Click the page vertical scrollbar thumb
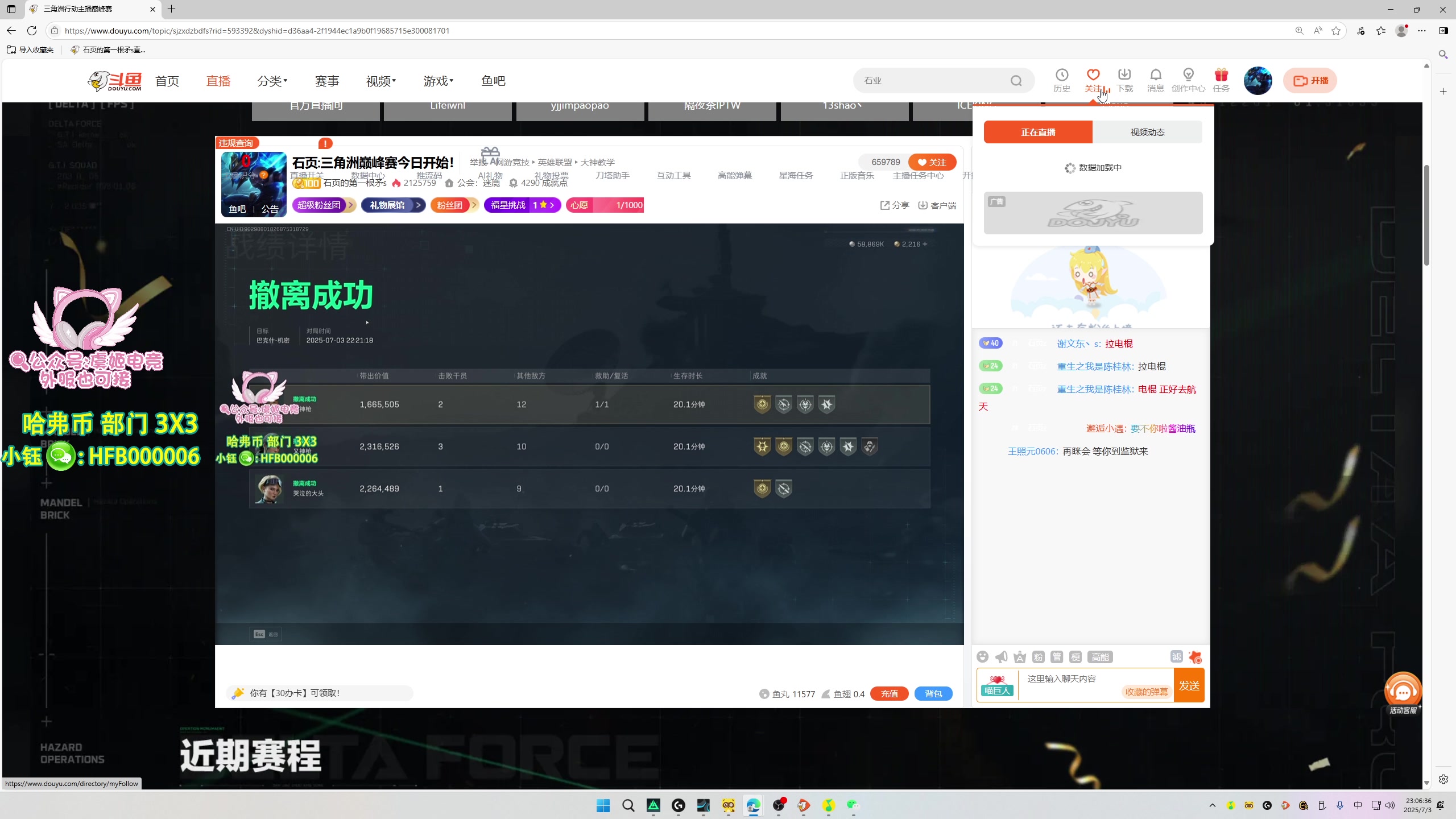This screenshot has height=819, width=1456. click(1426, 215)
